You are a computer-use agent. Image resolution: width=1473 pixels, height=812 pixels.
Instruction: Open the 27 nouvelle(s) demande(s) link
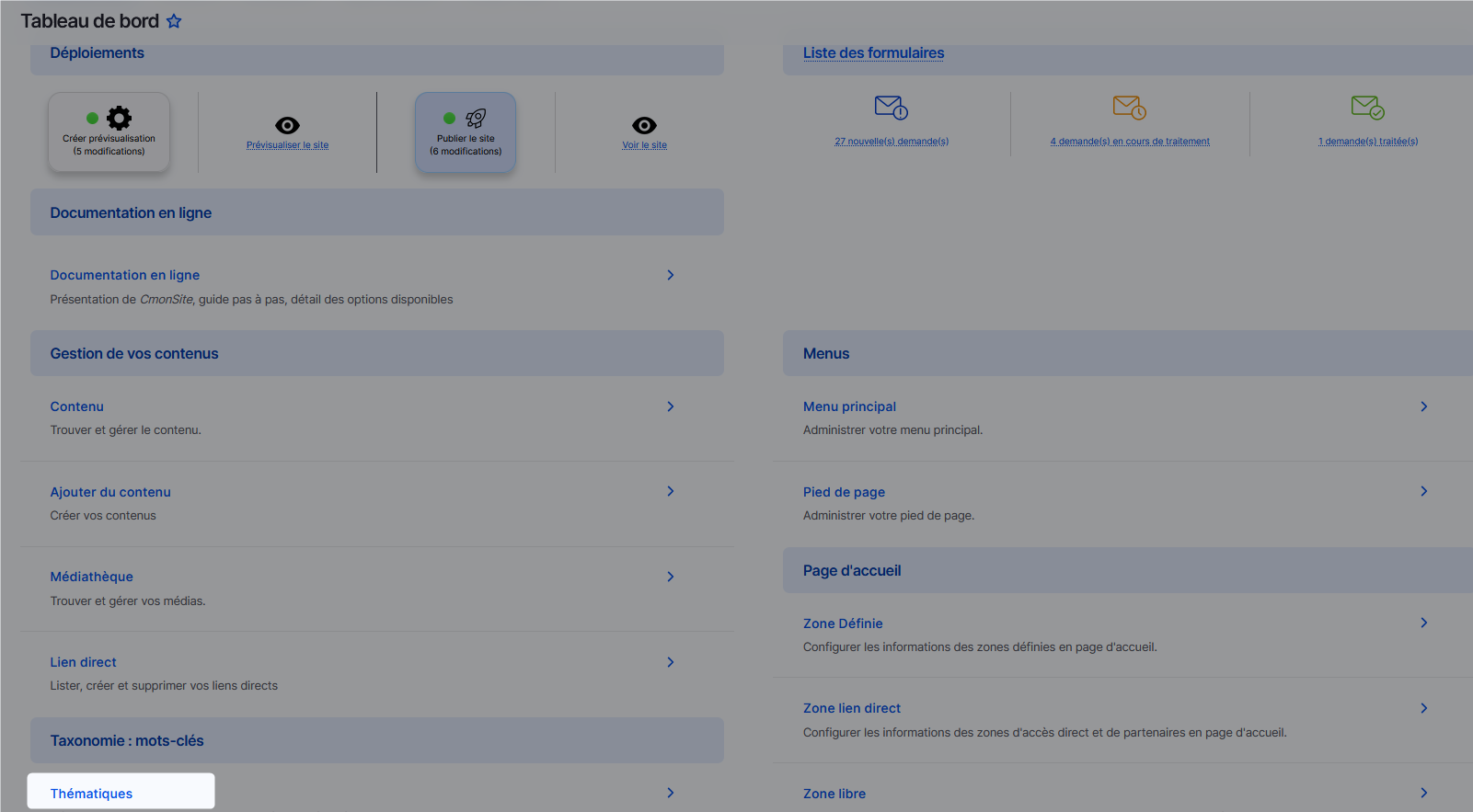pyautogui.click(x=891, y=142)
